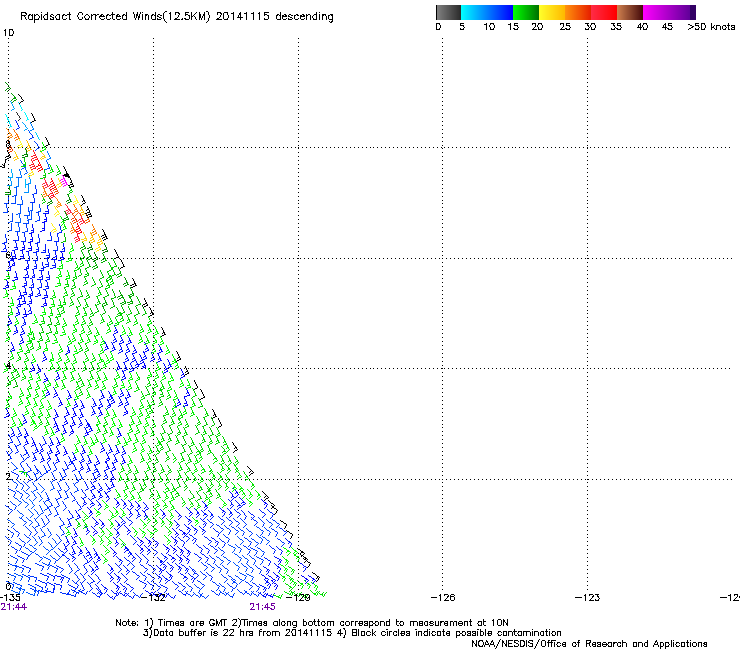The height and width of the screenshot is (650, 740).
Task: Click the latitude axis label '10'
Action: pyautogui.click(x=8, y=33)
